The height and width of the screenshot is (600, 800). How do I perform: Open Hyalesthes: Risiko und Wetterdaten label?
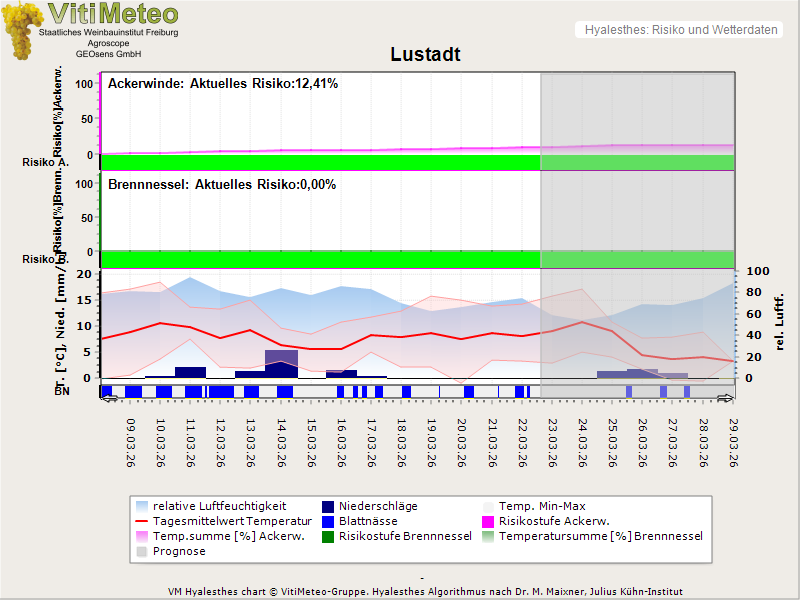(680, 30)
